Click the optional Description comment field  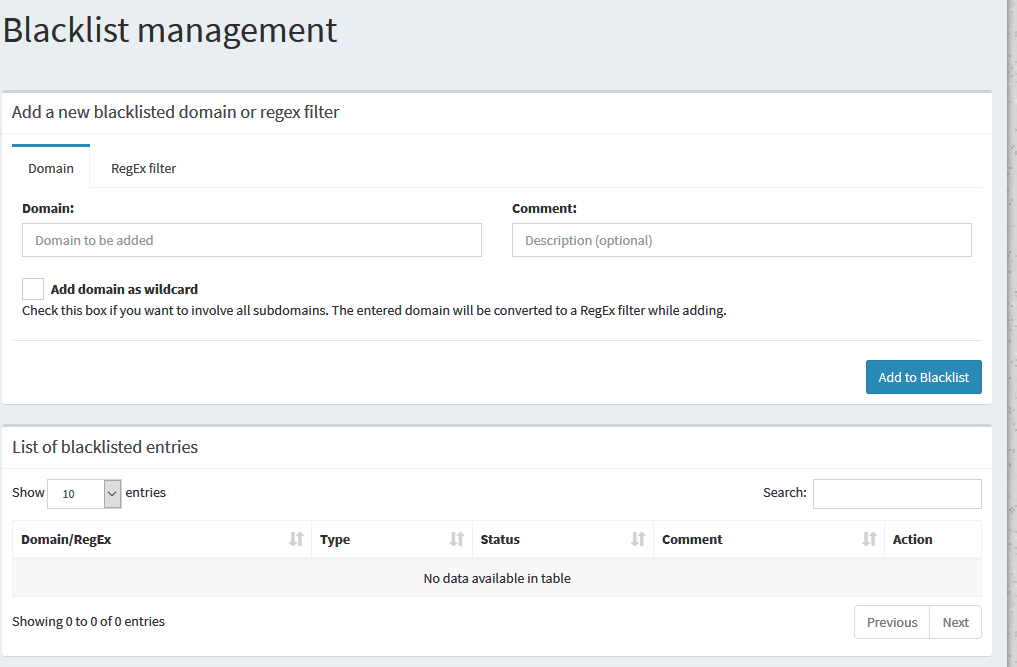[741, 240]
